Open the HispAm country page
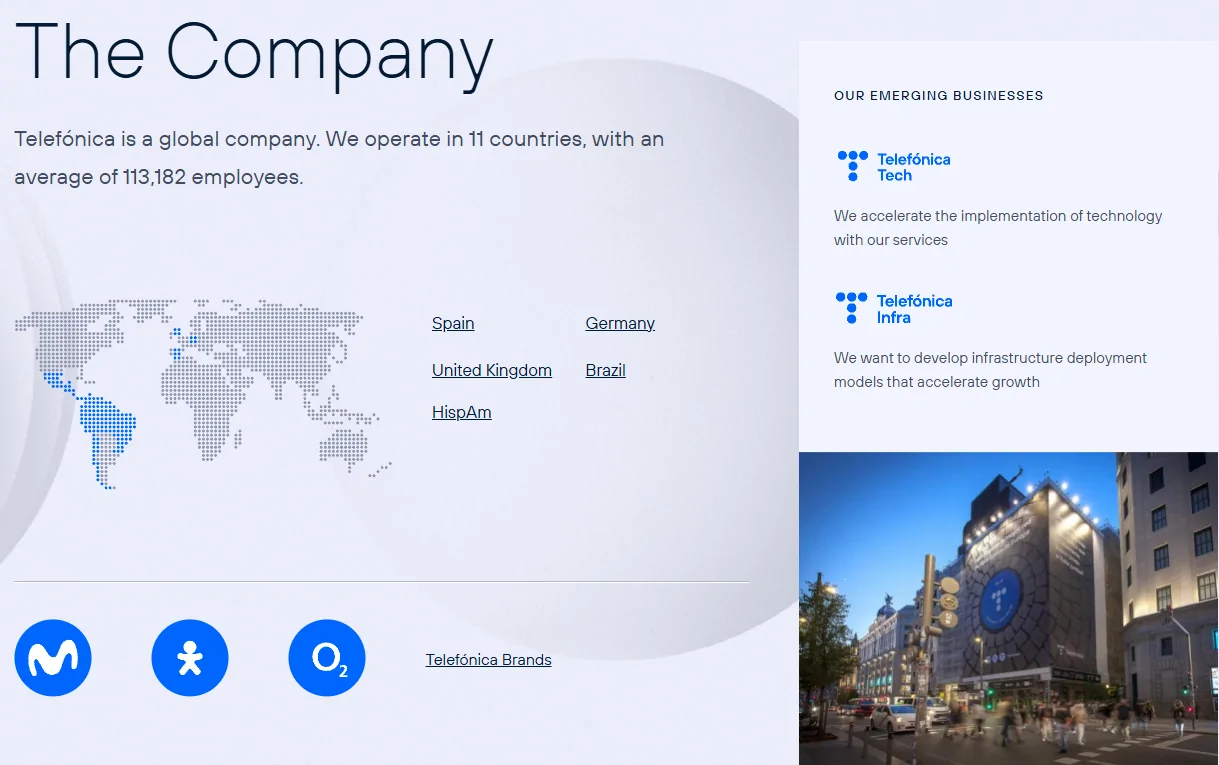Image resolution: width=1219 pixels, height=765 pixels. (x=461, y=412)
